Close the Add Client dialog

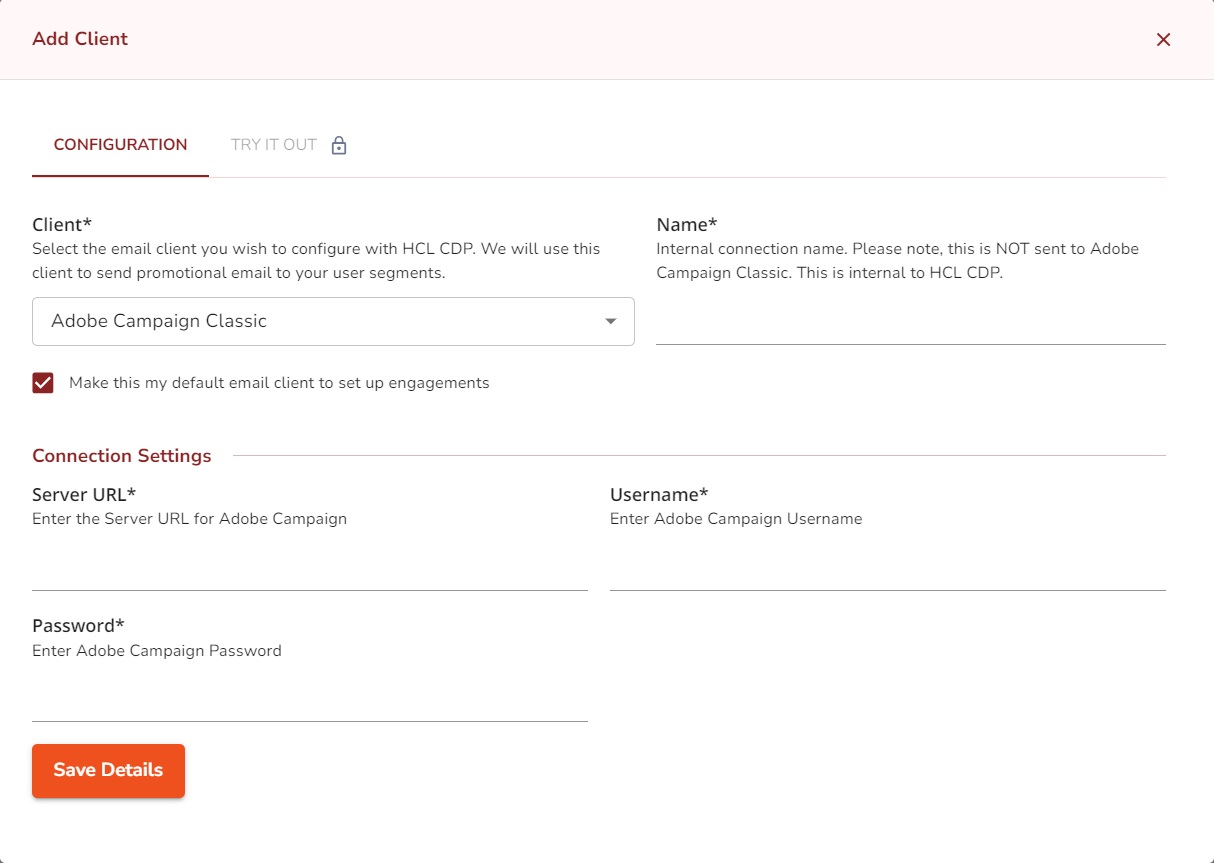[x=1163, y=40]
